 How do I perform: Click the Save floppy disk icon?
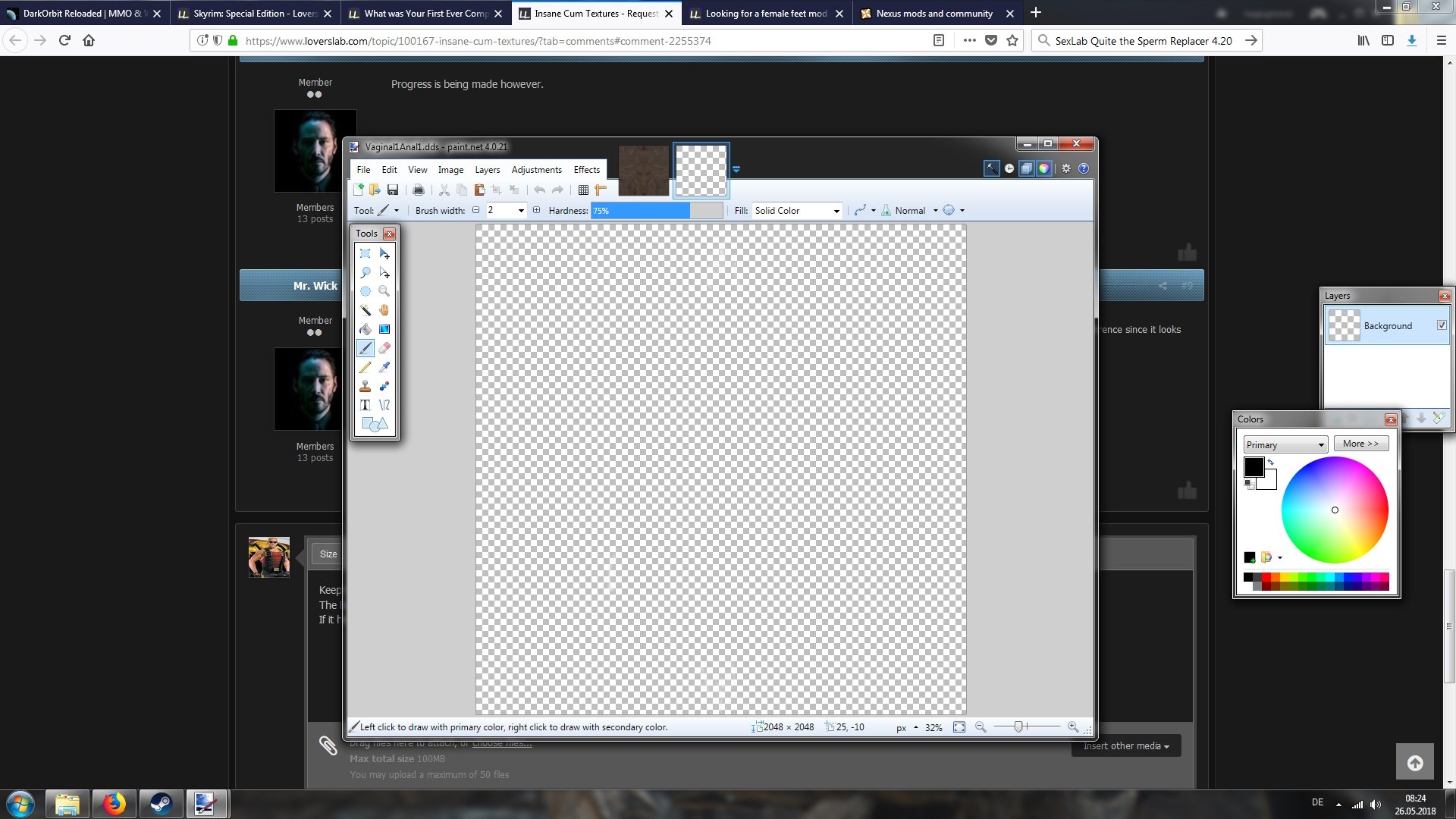tap(393, 190)
